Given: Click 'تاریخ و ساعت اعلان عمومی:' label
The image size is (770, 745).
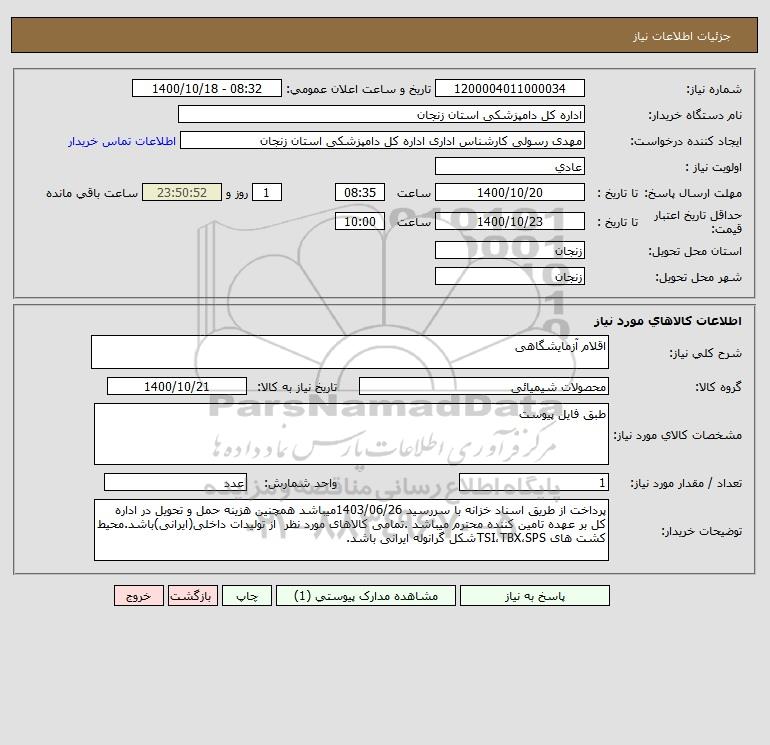Looking at the screenshot, I should pyautogui.click(x=358, y=89).
